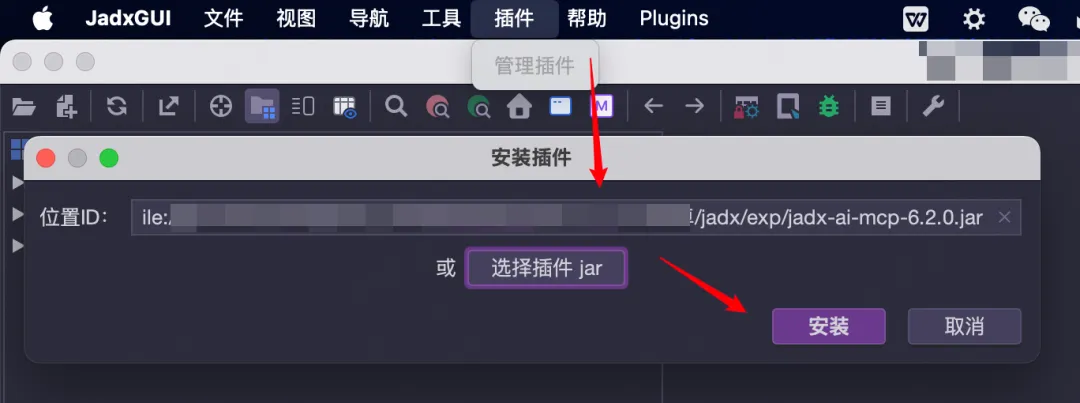Image resolution: width=1080 pixels, height=403 pixels.
Task: Expand the first collapsed tree node arrow
Action: (x=19, y=183)
